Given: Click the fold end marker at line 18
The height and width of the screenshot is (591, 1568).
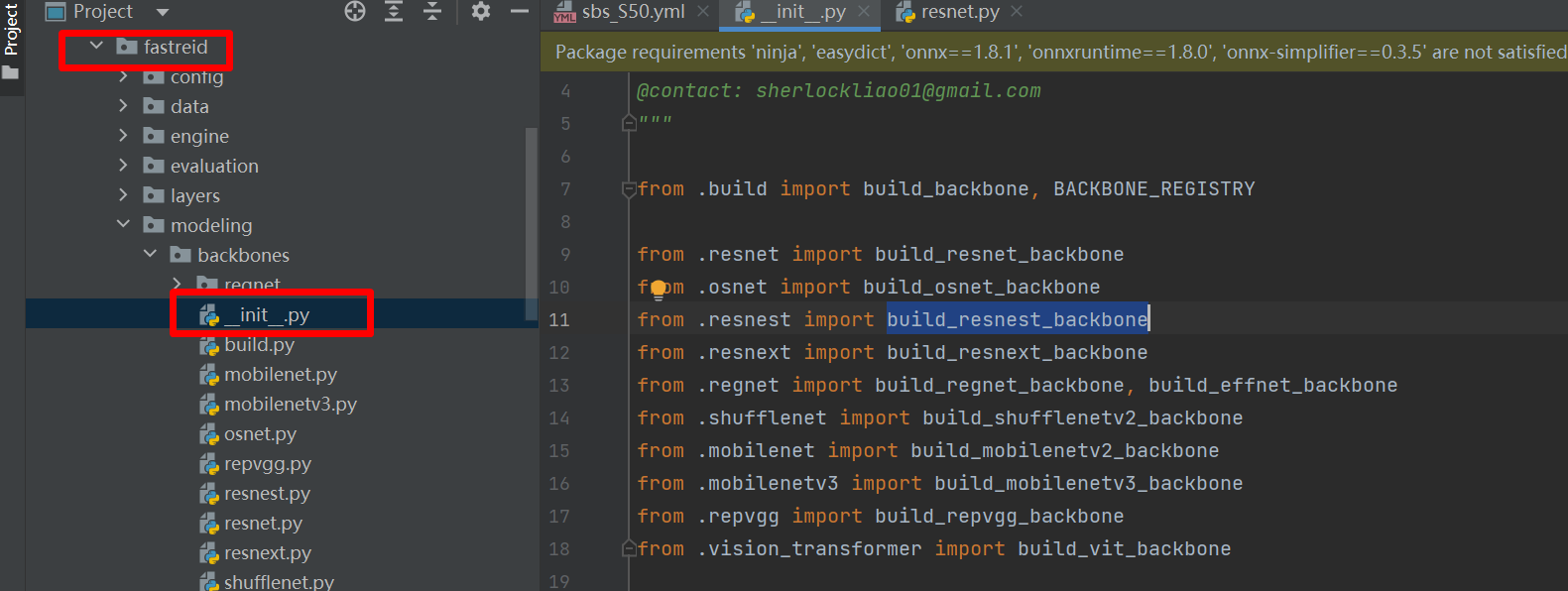Looking at the screenshot, I should point(629,548).
